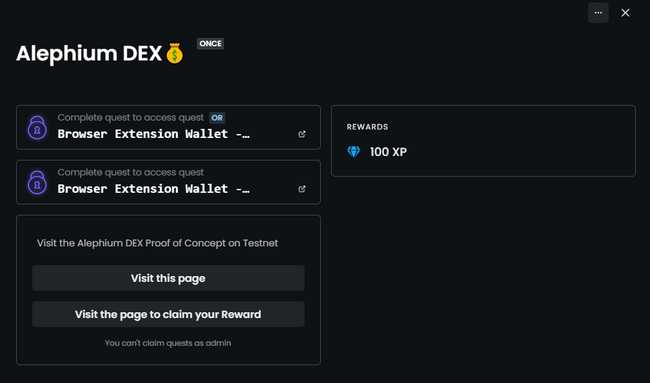Click the lock icon on the first prerequisite quest
The image size is (650, 383).
tap(37, 127)
